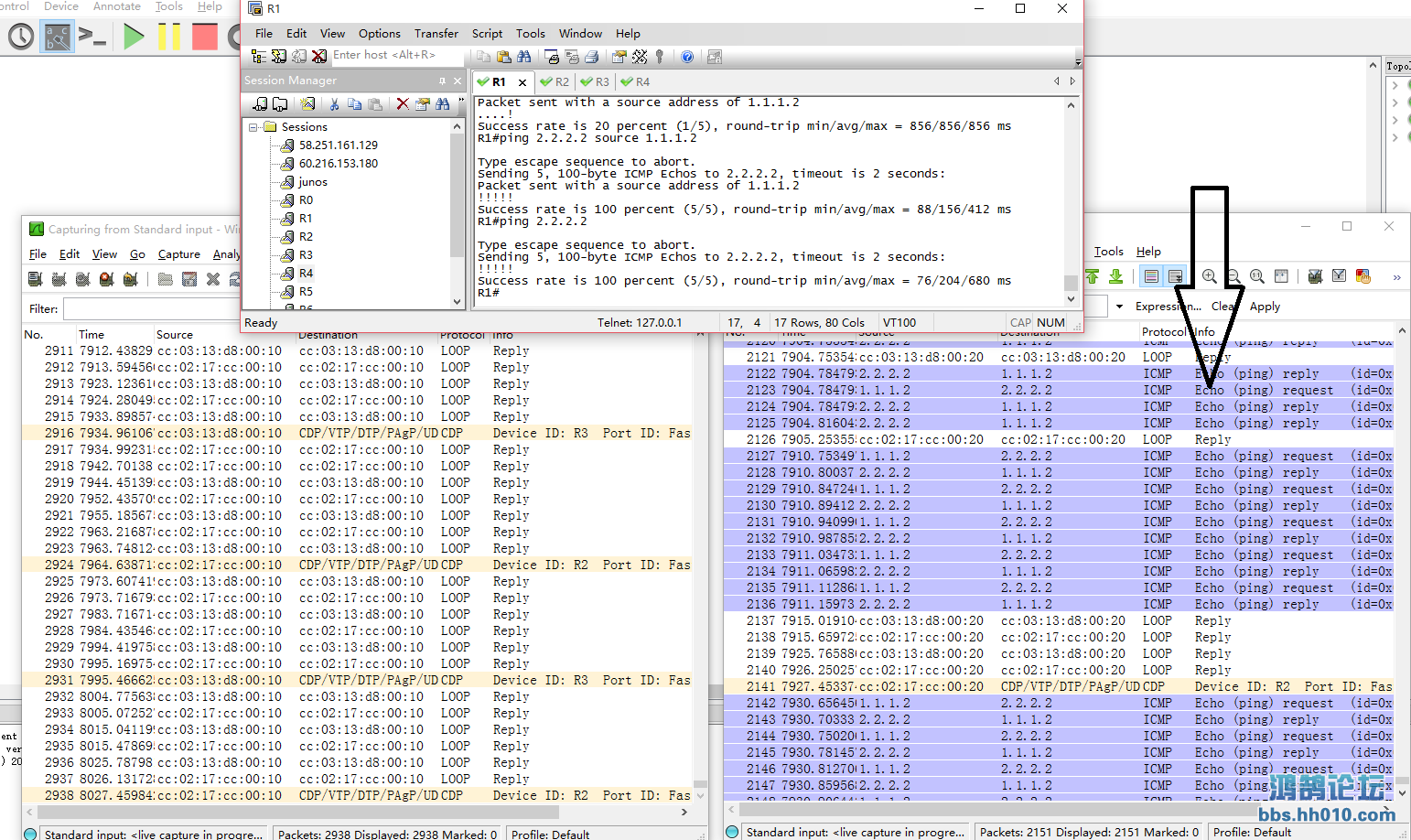The image size is (1411, 840).
Task: Click the GNS3 snapshot clock icon
Action: 21,37
